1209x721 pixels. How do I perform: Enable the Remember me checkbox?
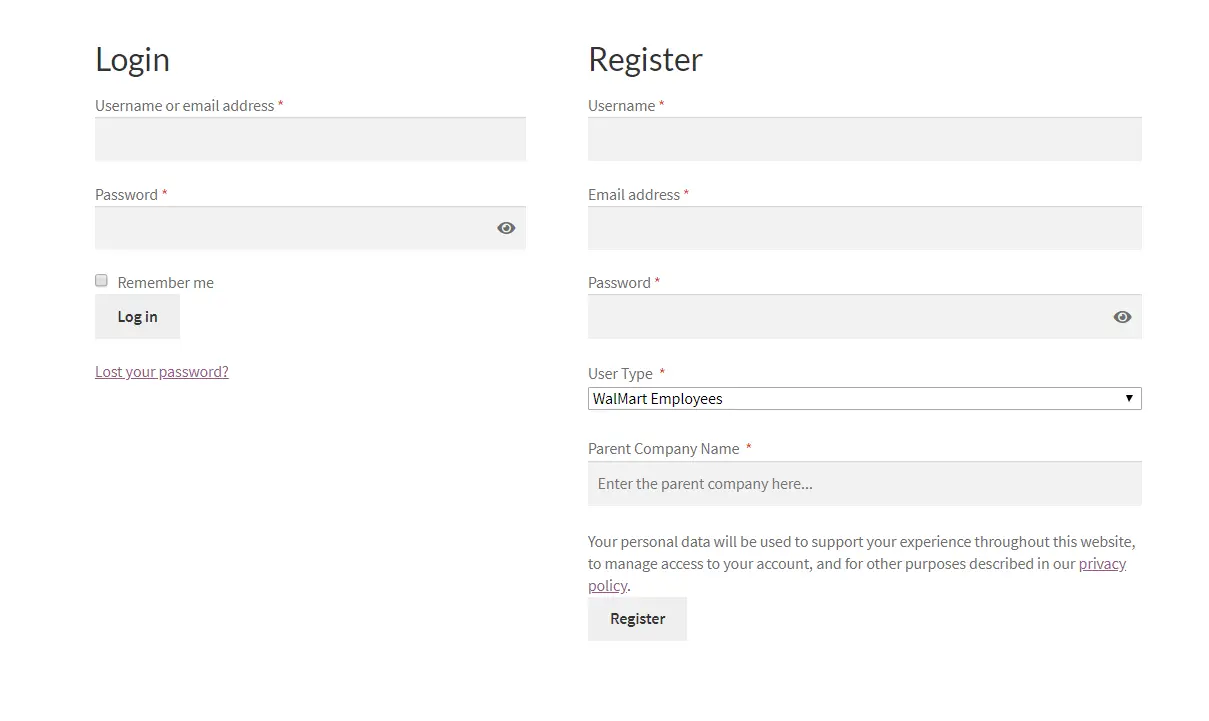[x=101, y=281]
